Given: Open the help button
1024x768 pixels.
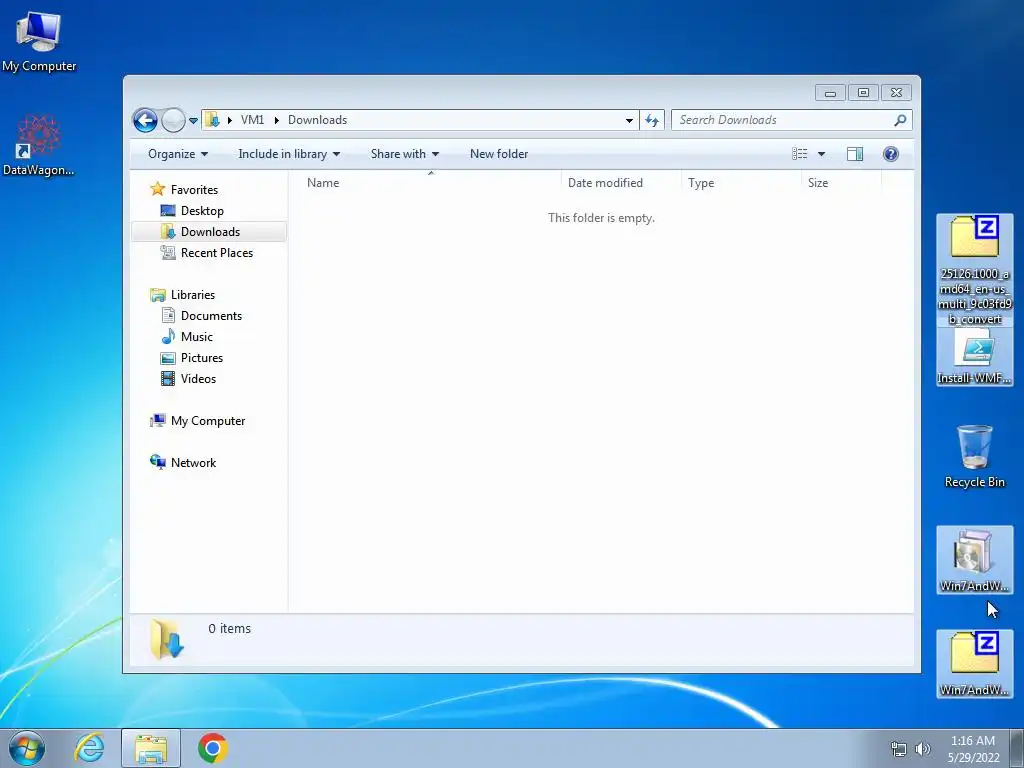Looking at the screenshot, I should [x=891, y=154].
